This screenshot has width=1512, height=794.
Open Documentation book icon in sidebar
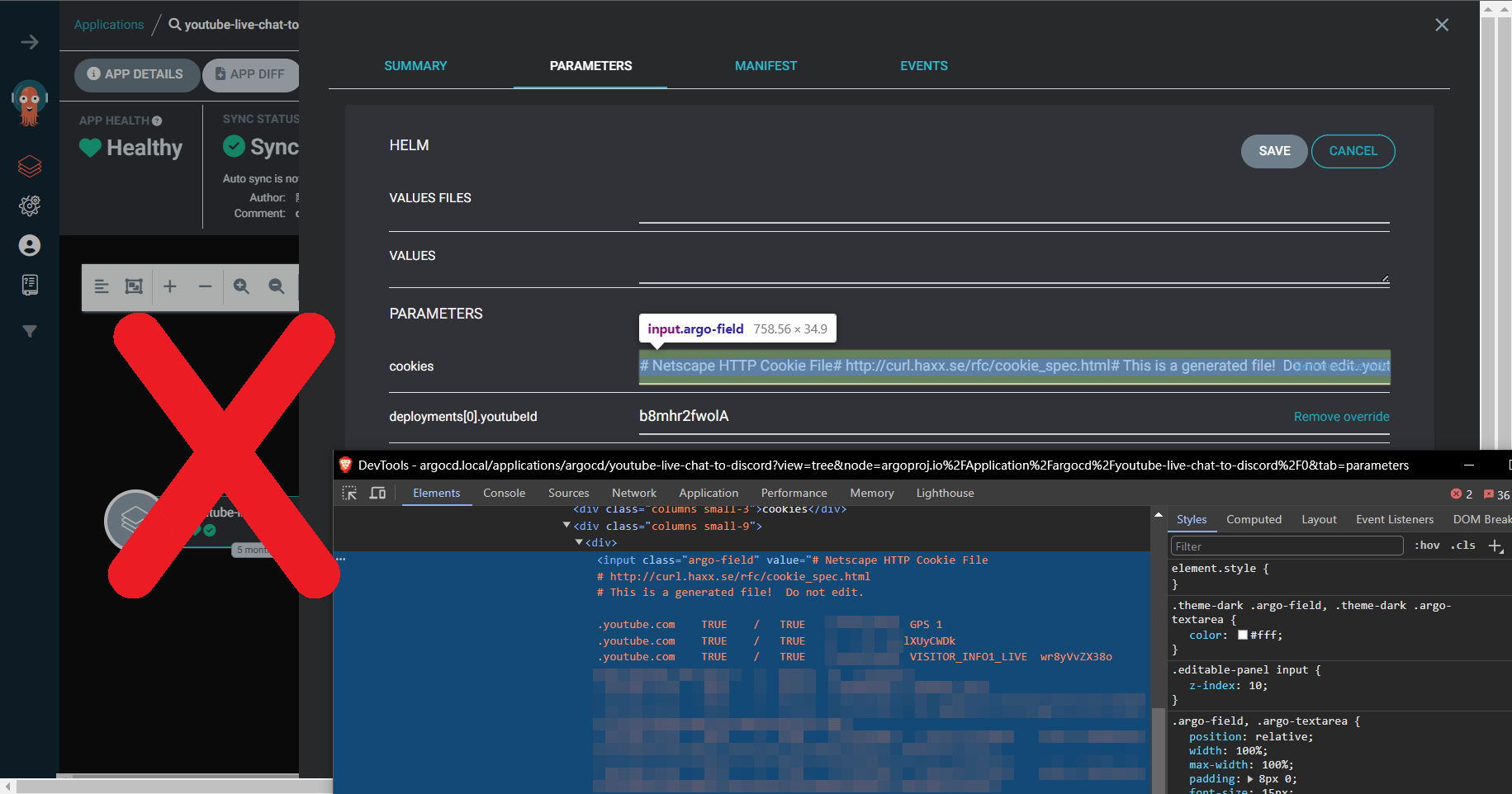(30, 285)
